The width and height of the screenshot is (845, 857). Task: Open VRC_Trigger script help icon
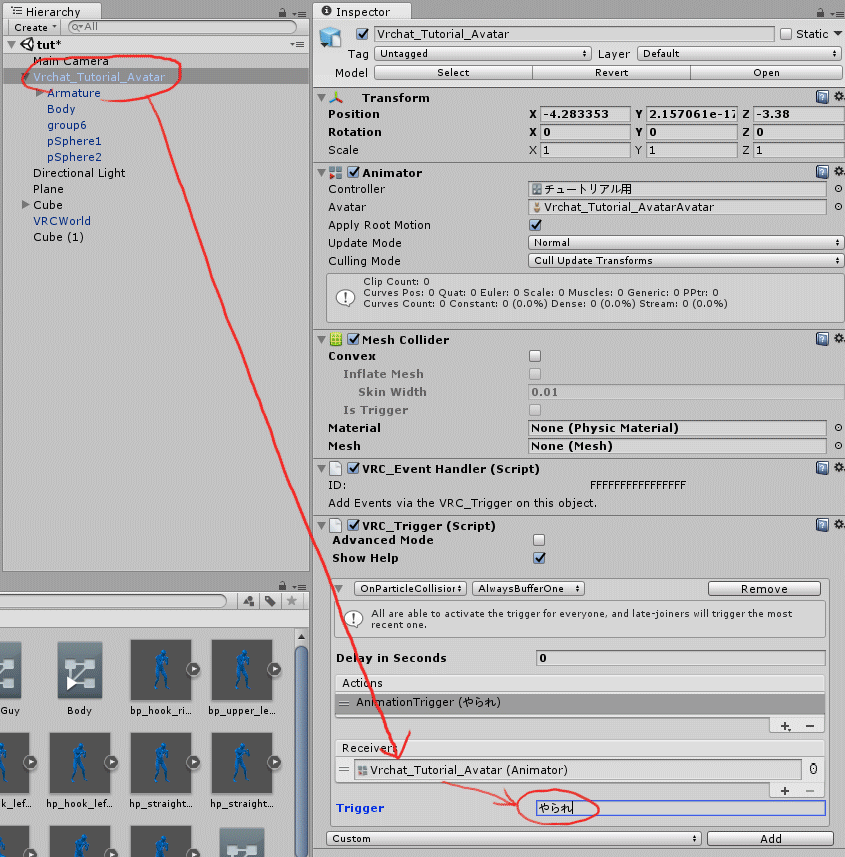tap(822, 525)
